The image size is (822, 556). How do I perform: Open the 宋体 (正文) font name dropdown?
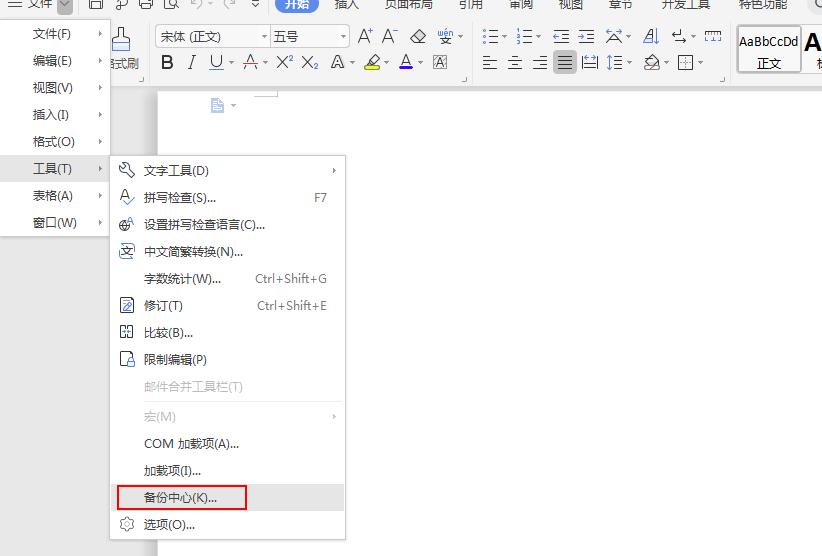[264, 37]
